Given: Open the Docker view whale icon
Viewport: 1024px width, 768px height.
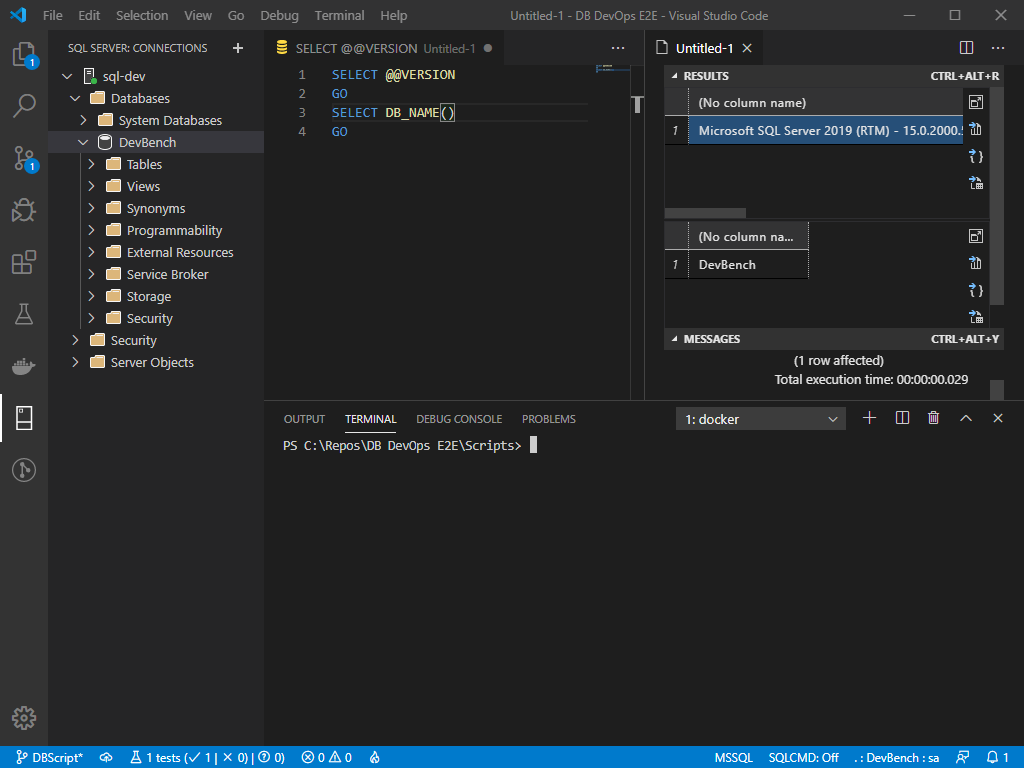Looking at the screenshot, I should coord(24,366).
